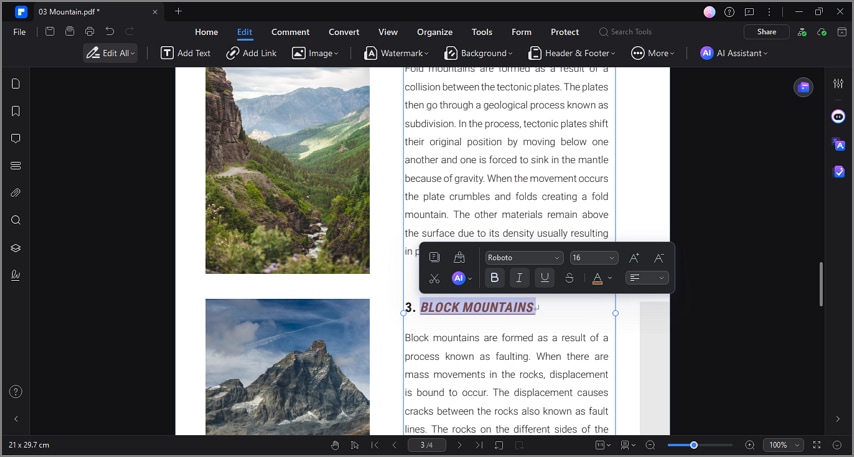Click the Add Text button
The image size is (854, 457).
[186, 53]
